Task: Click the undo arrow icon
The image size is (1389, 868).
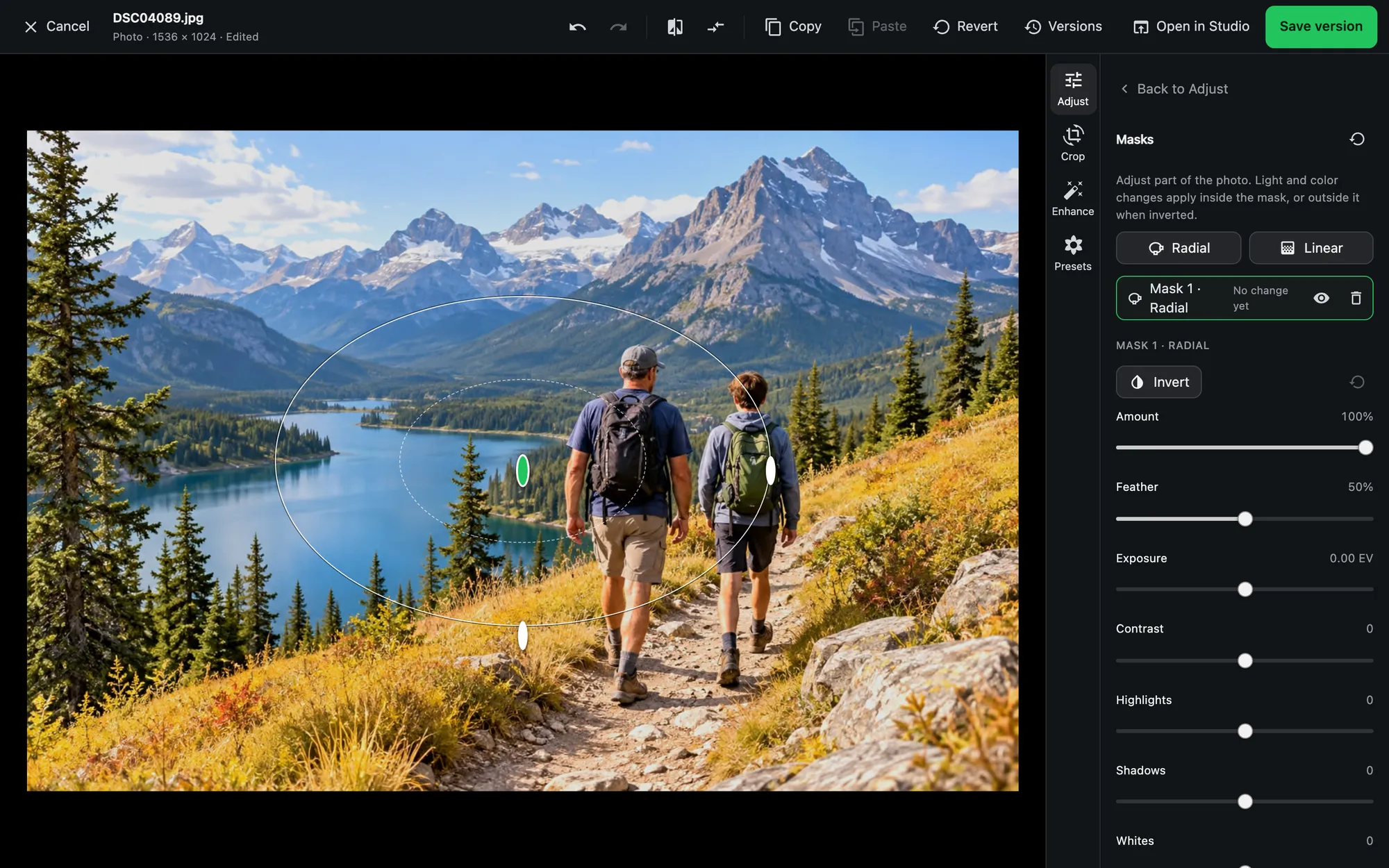Action: coord(577,26)
